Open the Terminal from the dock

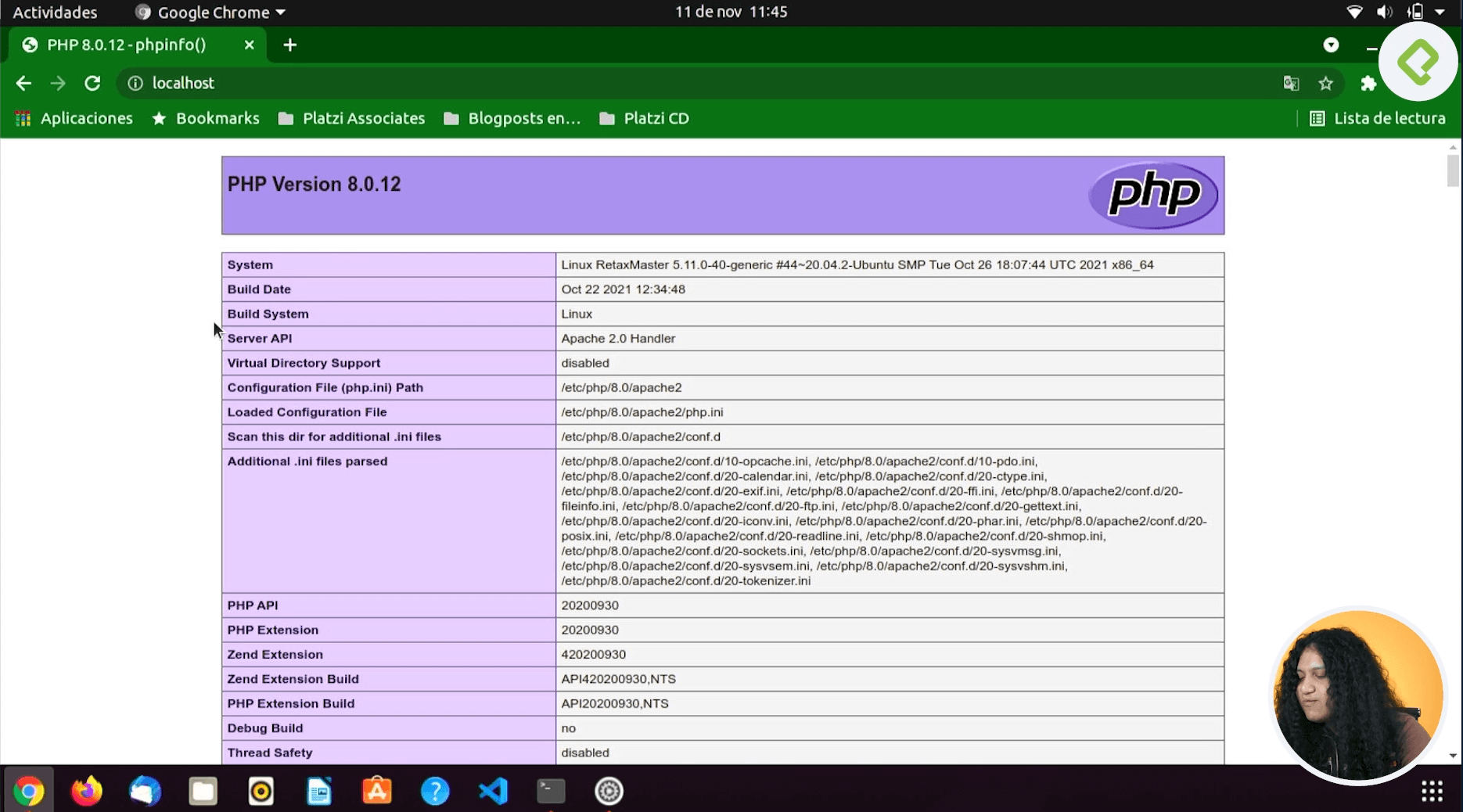pos(551,791)
